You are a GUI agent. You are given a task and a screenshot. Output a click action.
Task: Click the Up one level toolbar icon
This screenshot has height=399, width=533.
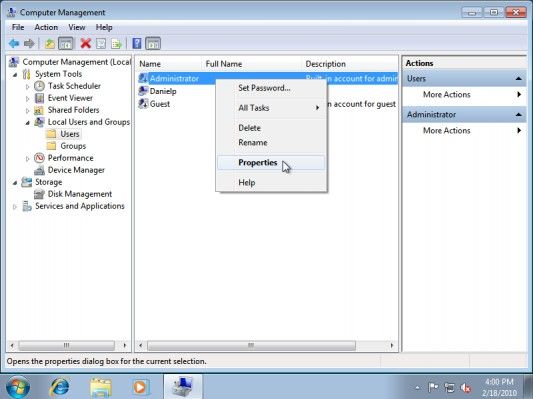click(50, 44)
